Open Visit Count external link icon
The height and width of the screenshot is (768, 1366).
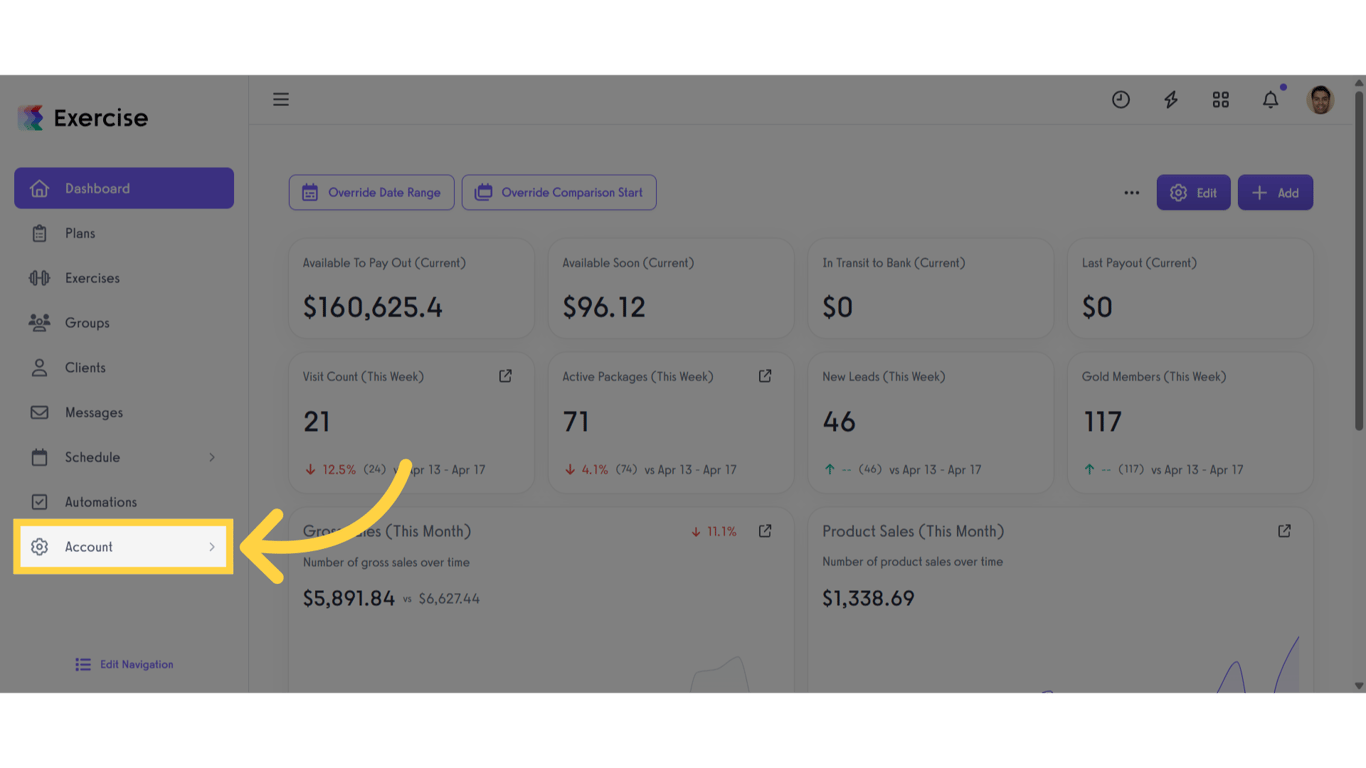(505, 376)
